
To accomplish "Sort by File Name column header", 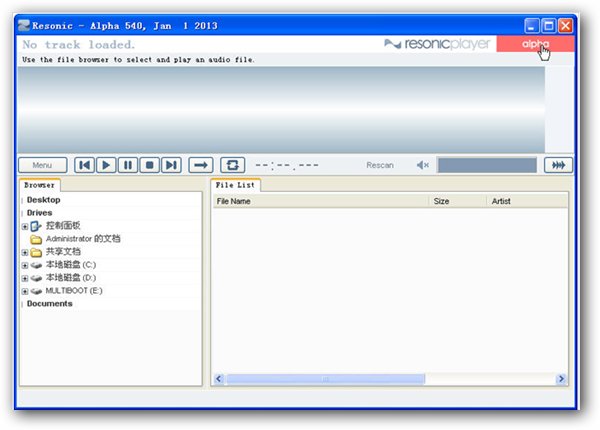I will (x=321, y=201).
